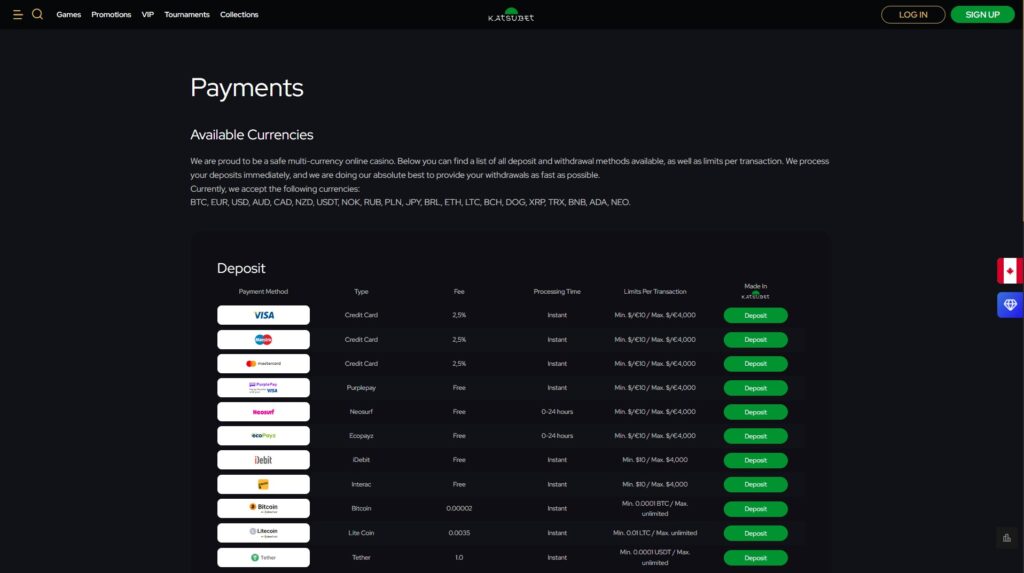The image size is (1024, 573).
Task: Open the Collections menu item
Action: tap(239, 14)
